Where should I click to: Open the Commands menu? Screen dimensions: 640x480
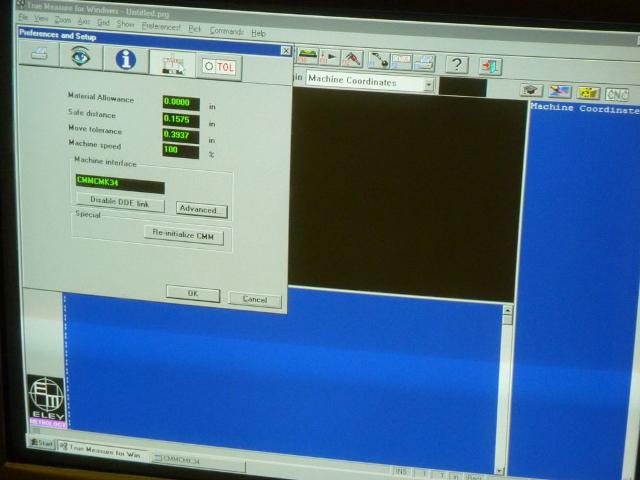click(x=227, y=31)
